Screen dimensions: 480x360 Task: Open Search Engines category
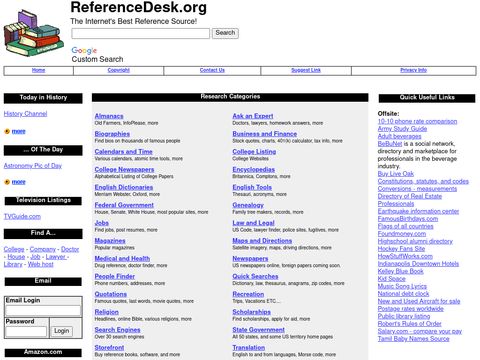click(117, 330)
